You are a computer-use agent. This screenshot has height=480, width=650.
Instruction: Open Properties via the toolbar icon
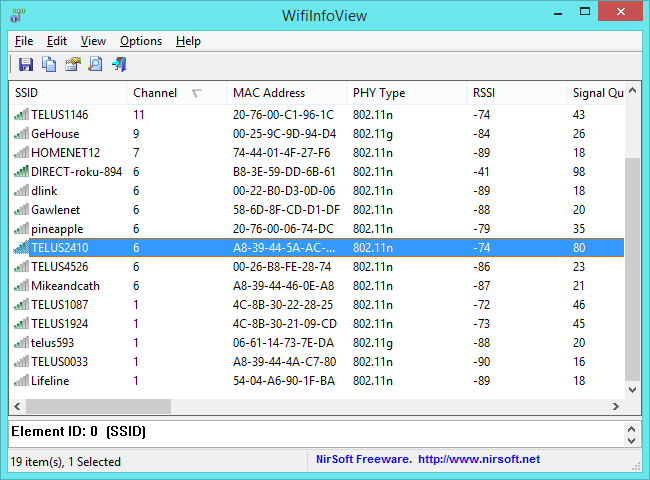click(x=72, y=65)
